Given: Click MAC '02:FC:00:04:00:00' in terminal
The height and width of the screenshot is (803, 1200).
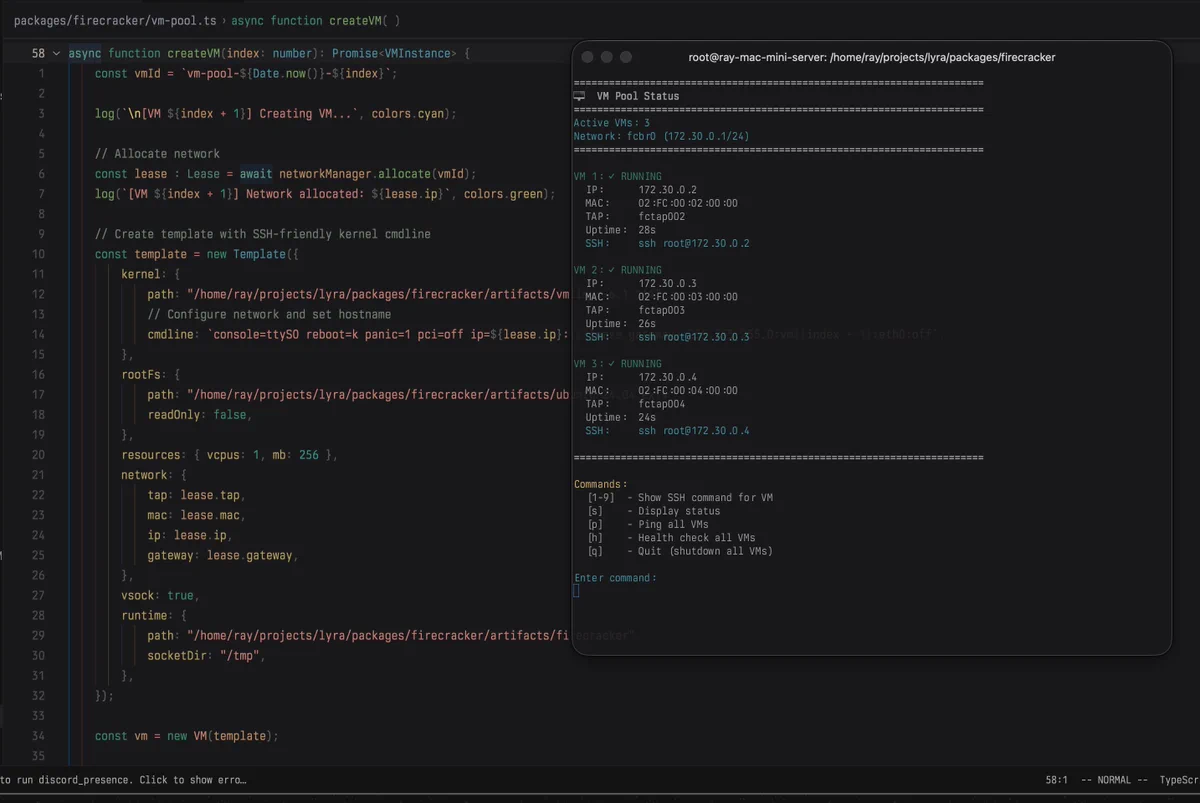Looking at the screenshot, I should click(688, 392).
